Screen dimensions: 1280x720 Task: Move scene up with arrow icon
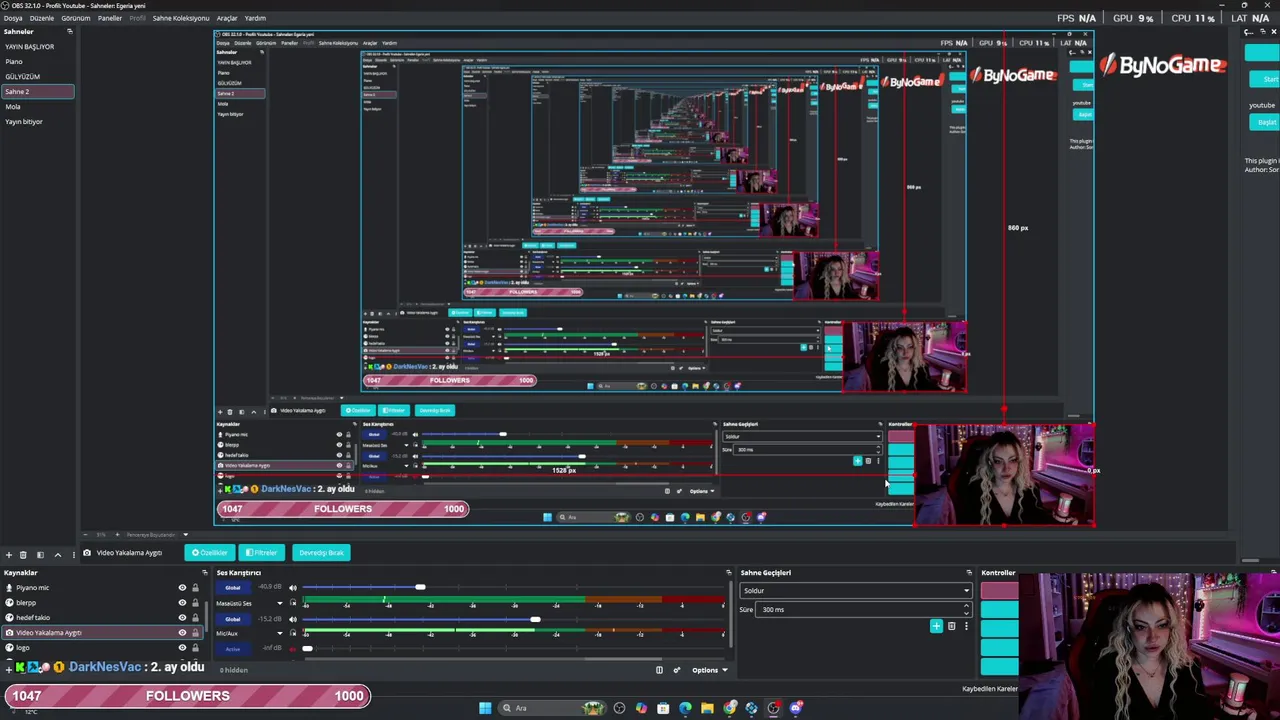tap(58, 554)
